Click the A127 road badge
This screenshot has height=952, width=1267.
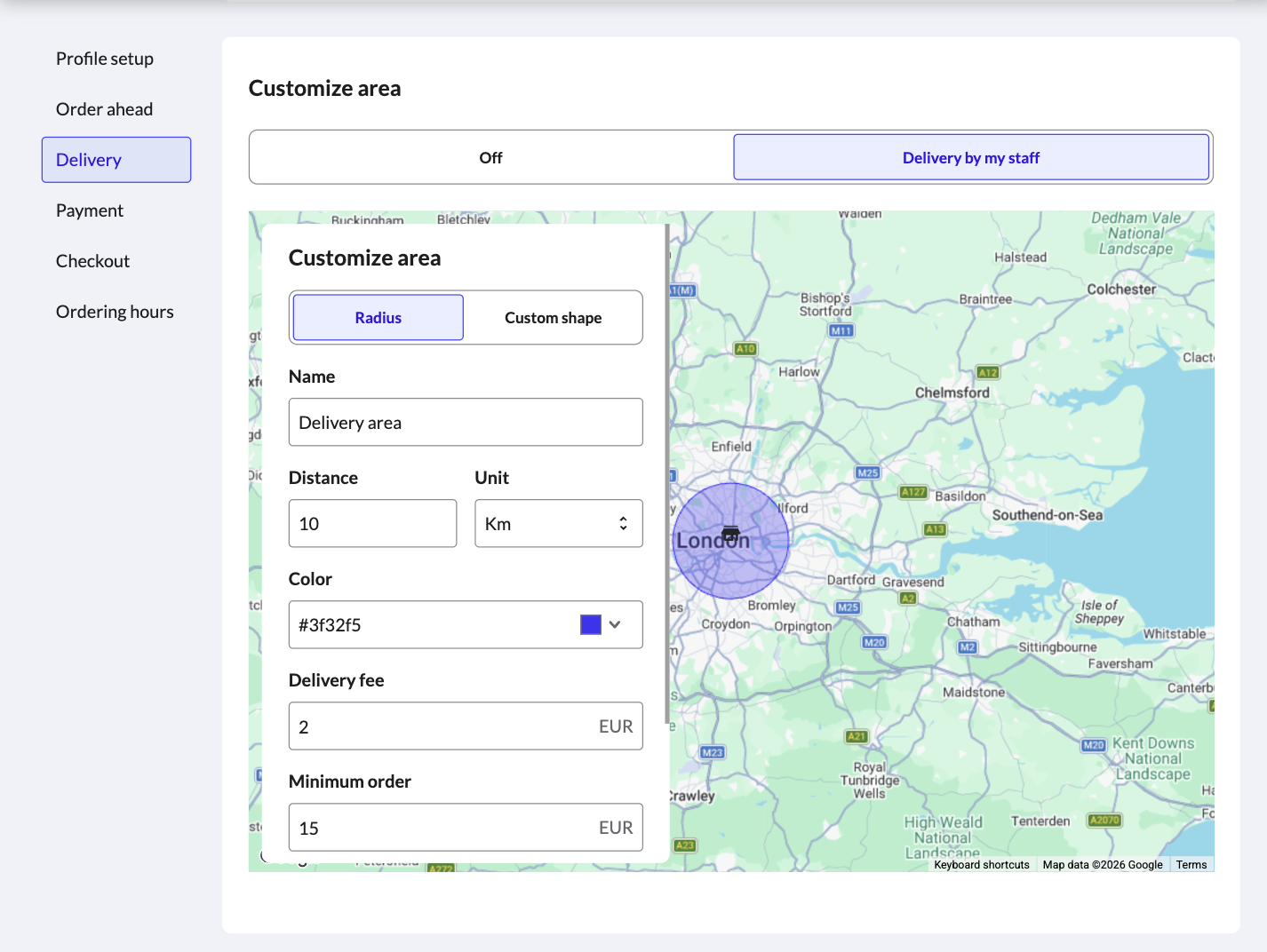(x=913, y=492)
